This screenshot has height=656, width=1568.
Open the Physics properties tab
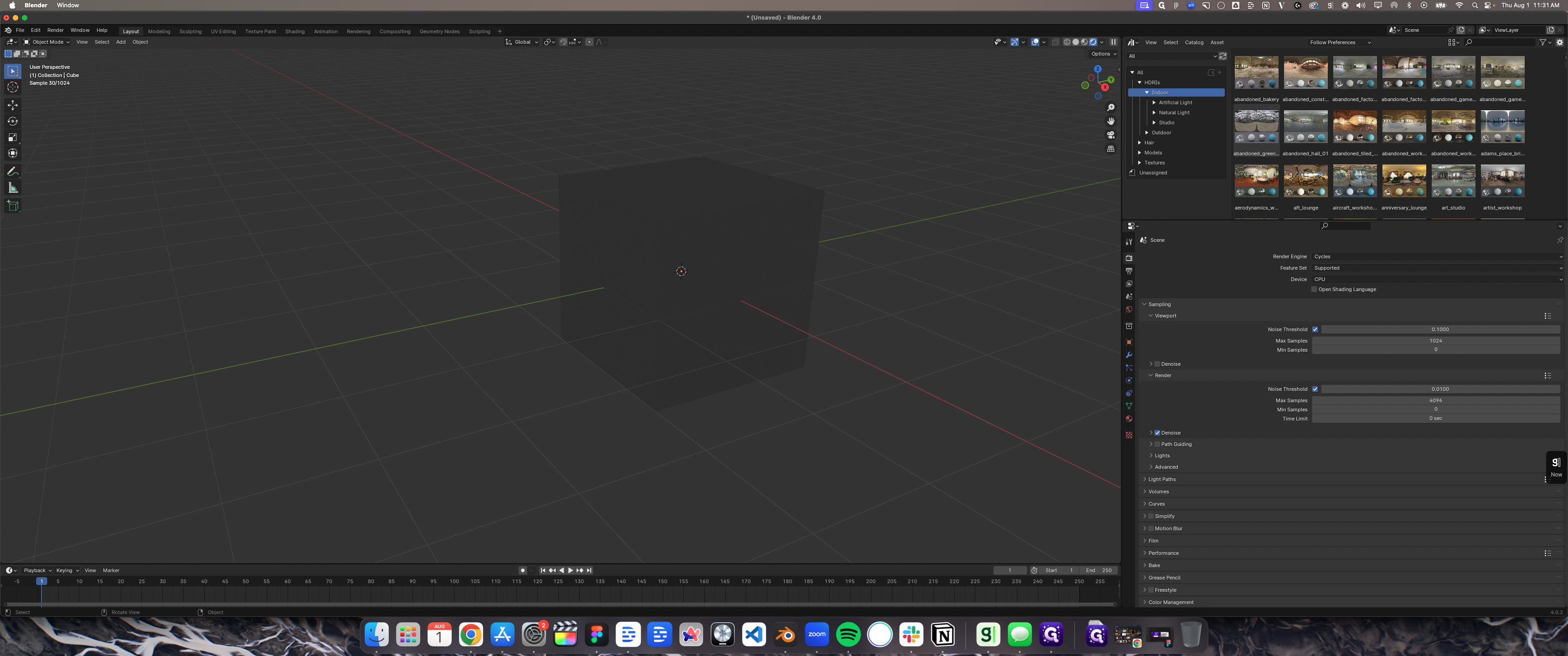tap(1129, 380)
